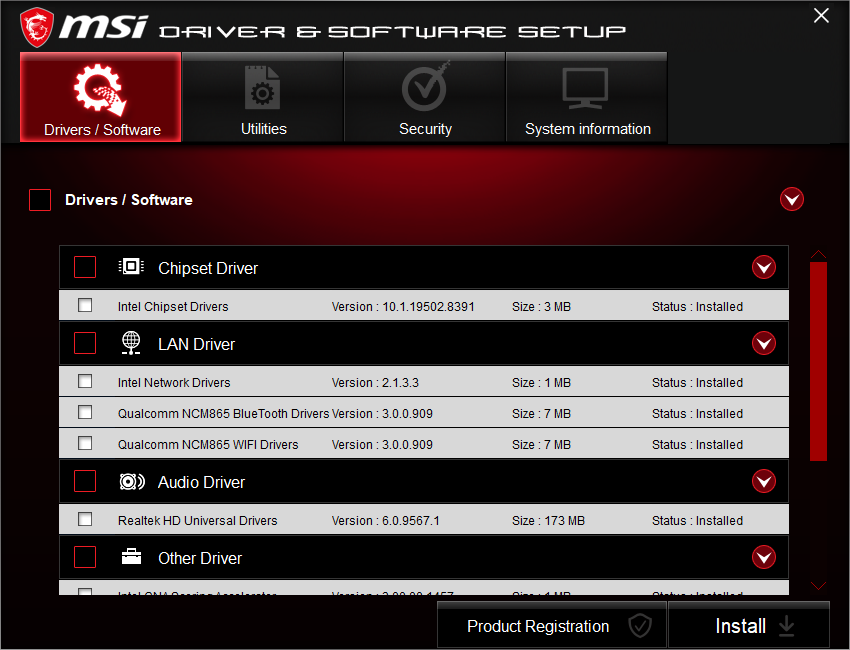The width and height of the screenshot is (850, 650).
Task: Click the LAN Driver globe icon
Action: pyautogui.click(x=131, y=342)
